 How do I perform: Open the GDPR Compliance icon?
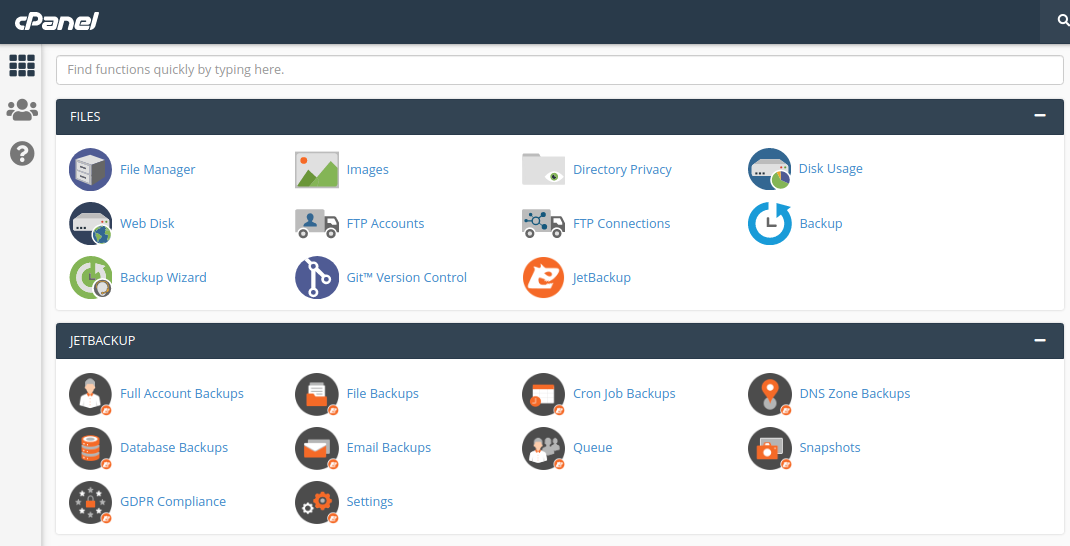point(90,502)
